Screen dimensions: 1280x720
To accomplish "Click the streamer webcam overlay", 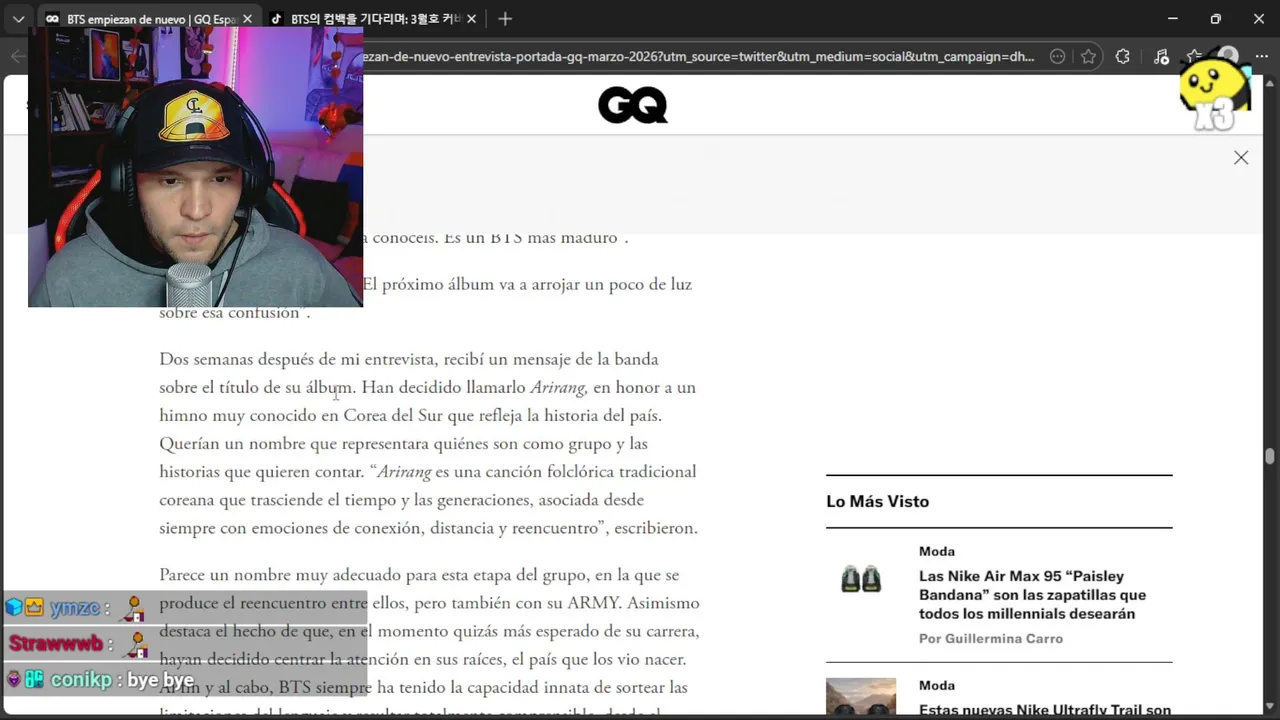I will coord(195,167).
